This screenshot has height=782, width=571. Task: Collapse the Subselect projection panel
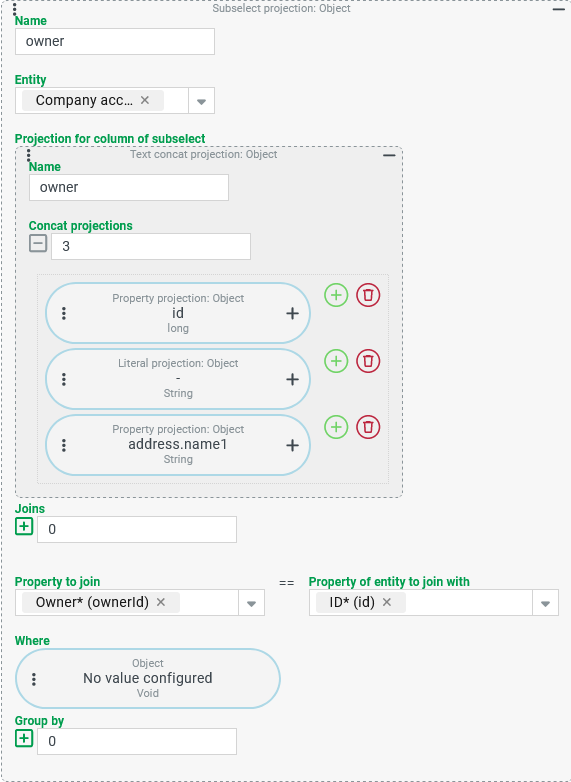click(x=559, y=9)
